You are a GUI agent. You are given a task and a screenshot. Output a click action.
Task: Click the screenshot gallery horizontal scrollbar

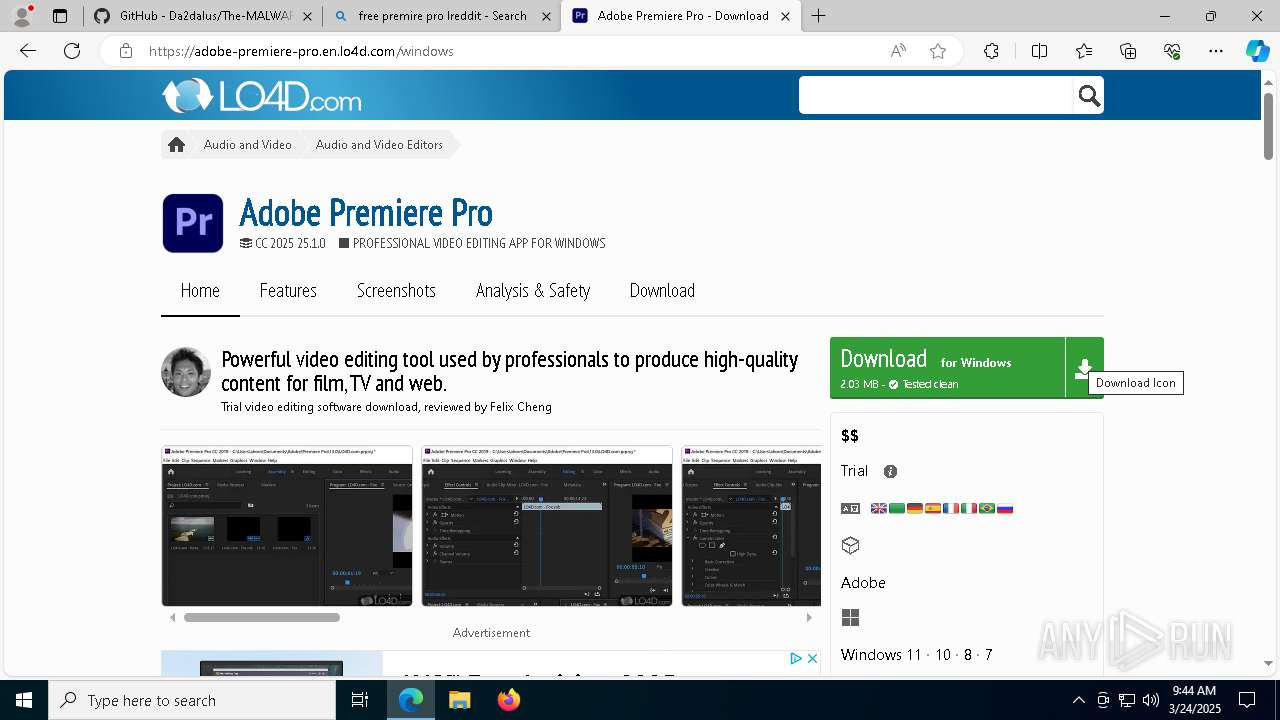click(262, 618)
